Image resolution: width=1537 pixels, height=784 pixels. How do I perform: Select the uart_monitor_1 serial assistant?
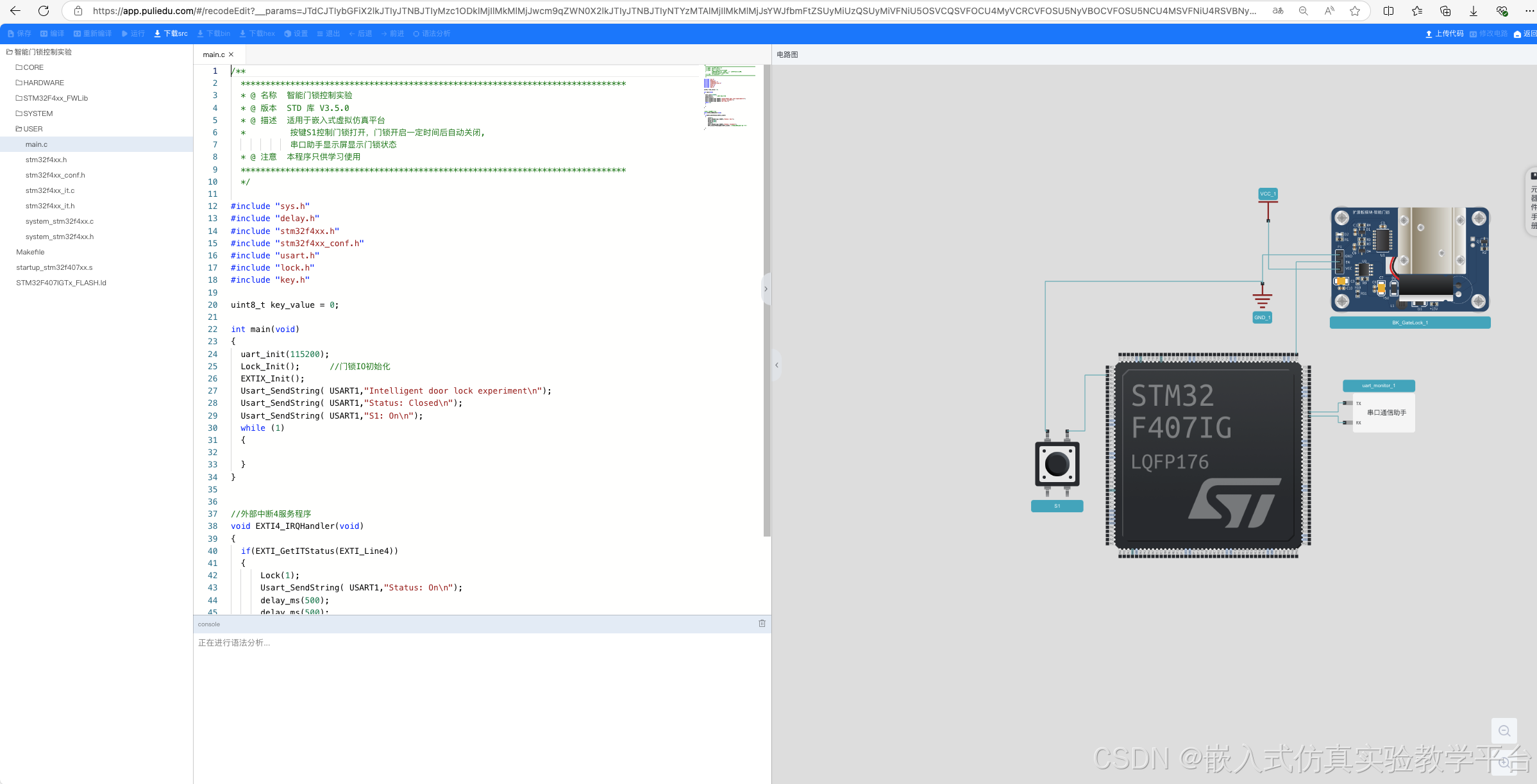pos(1380,412)
